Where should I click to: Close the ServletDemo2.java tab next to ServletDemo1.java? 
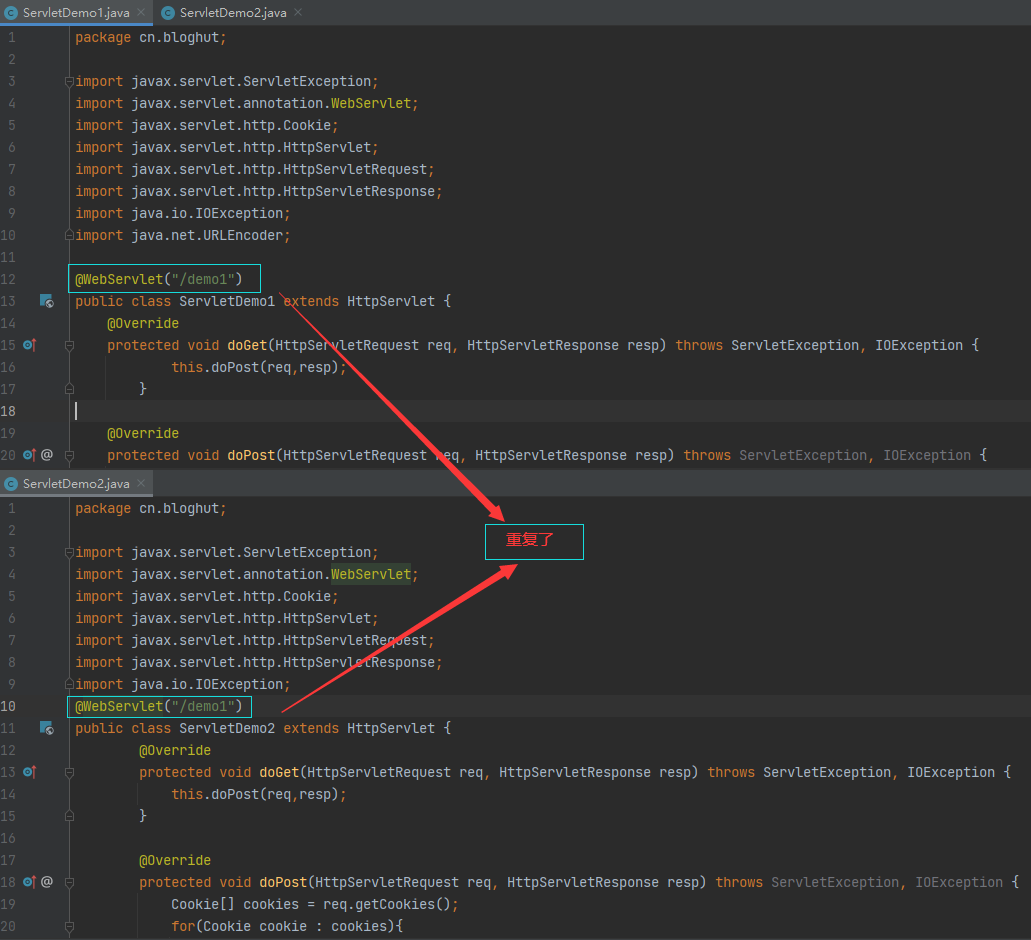pyautogui.click(x=298, y=12)
